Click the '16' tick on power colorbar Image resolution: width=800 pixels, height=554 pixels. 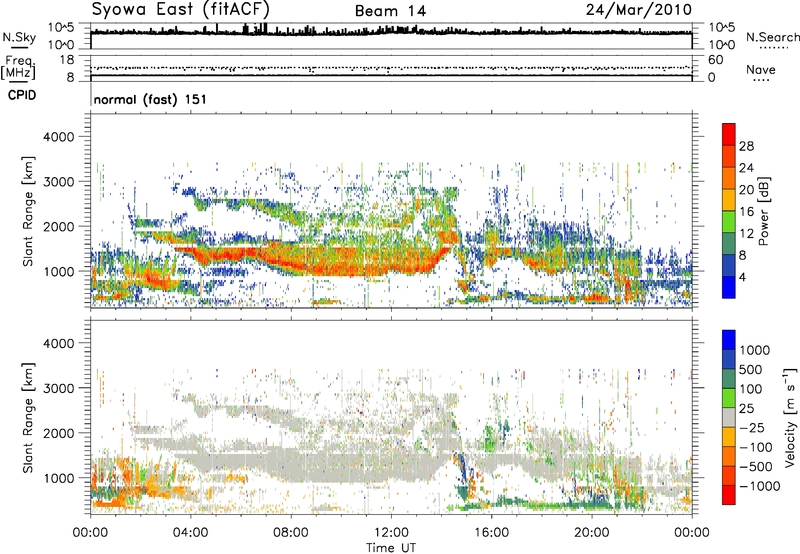click(746, 212)
